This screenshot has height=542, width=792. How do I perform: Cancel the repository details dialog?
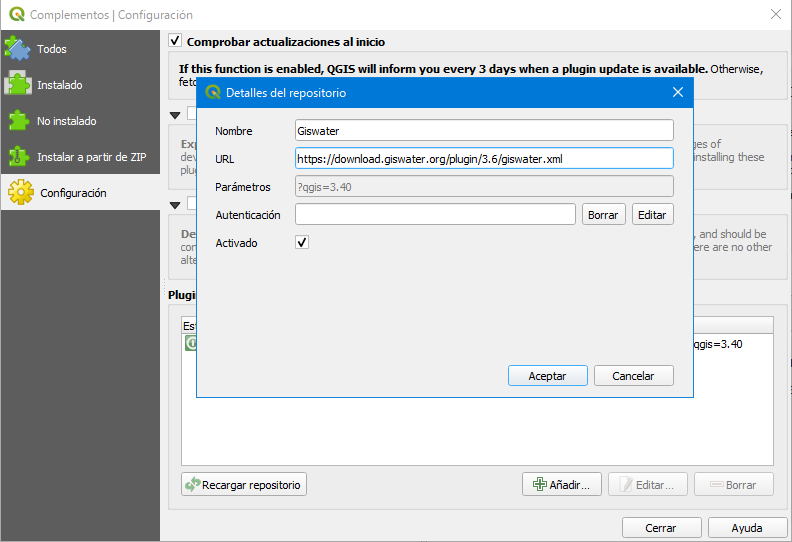point(633,376)
